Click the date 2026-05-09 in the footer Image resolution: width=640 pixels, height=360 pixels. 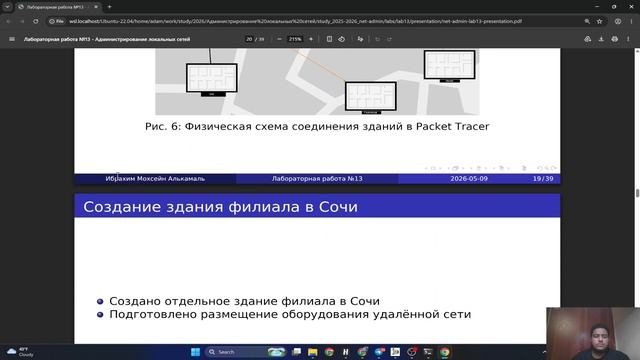click(x=469, y=179)
